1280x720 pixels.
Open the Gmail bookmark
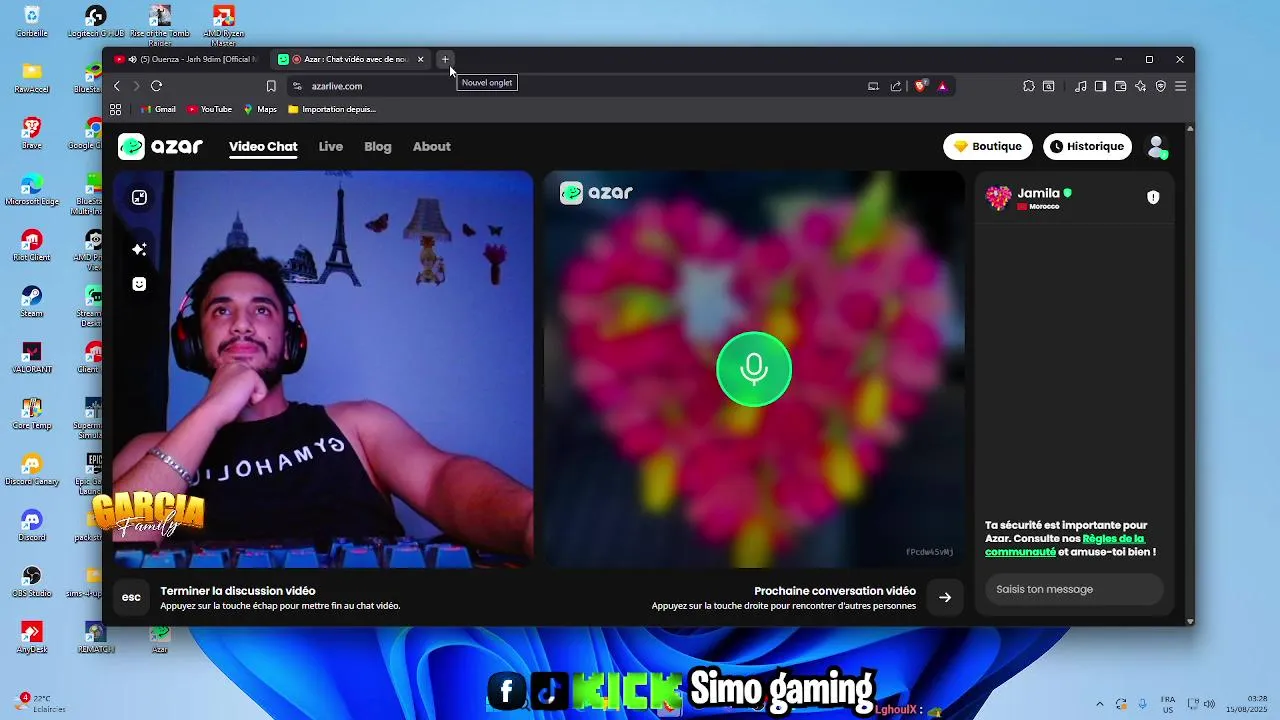click(x=158, y=109)
